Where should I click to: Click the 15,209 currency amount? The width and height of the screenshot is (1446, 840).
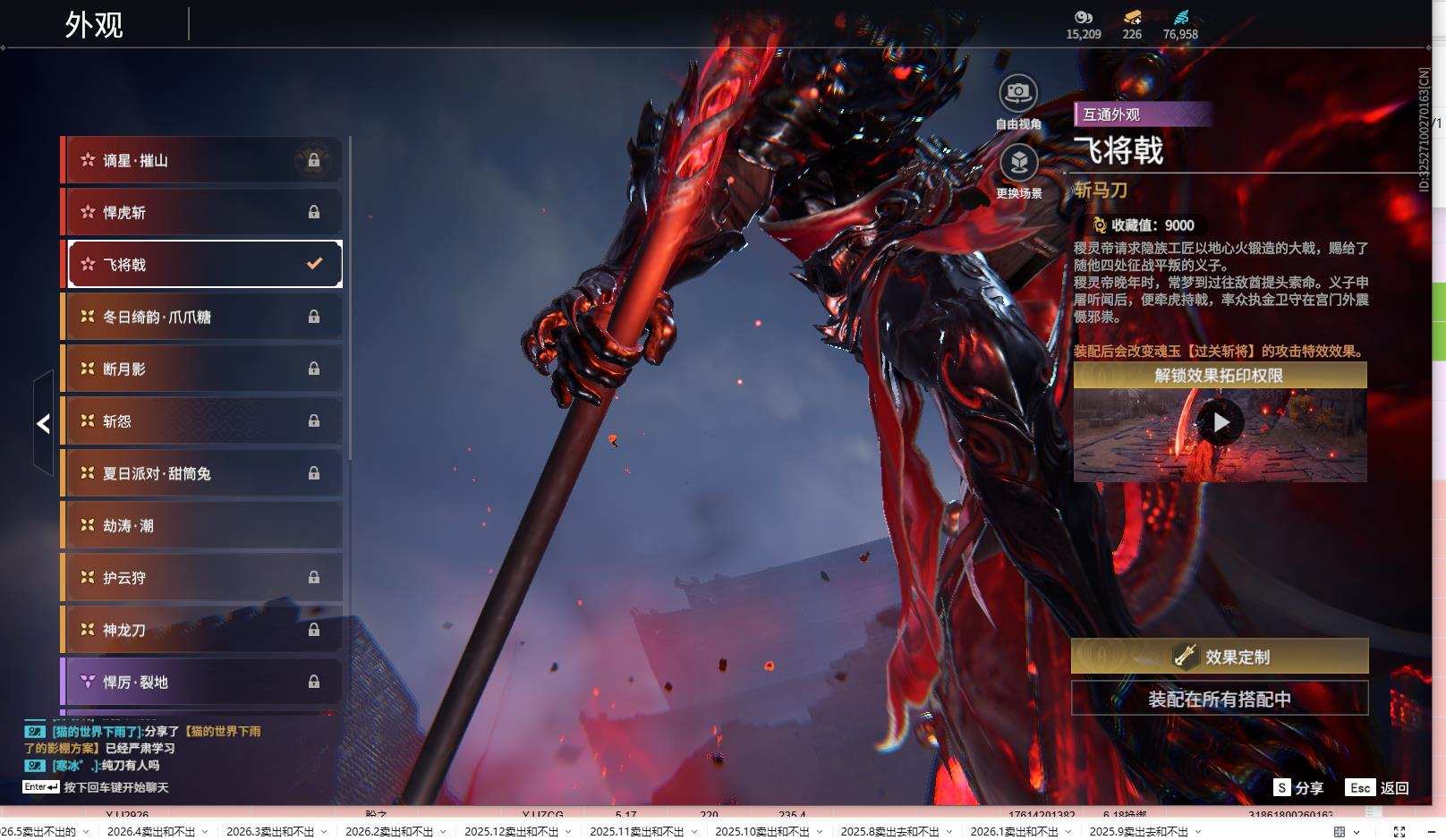click(1084, 34)
